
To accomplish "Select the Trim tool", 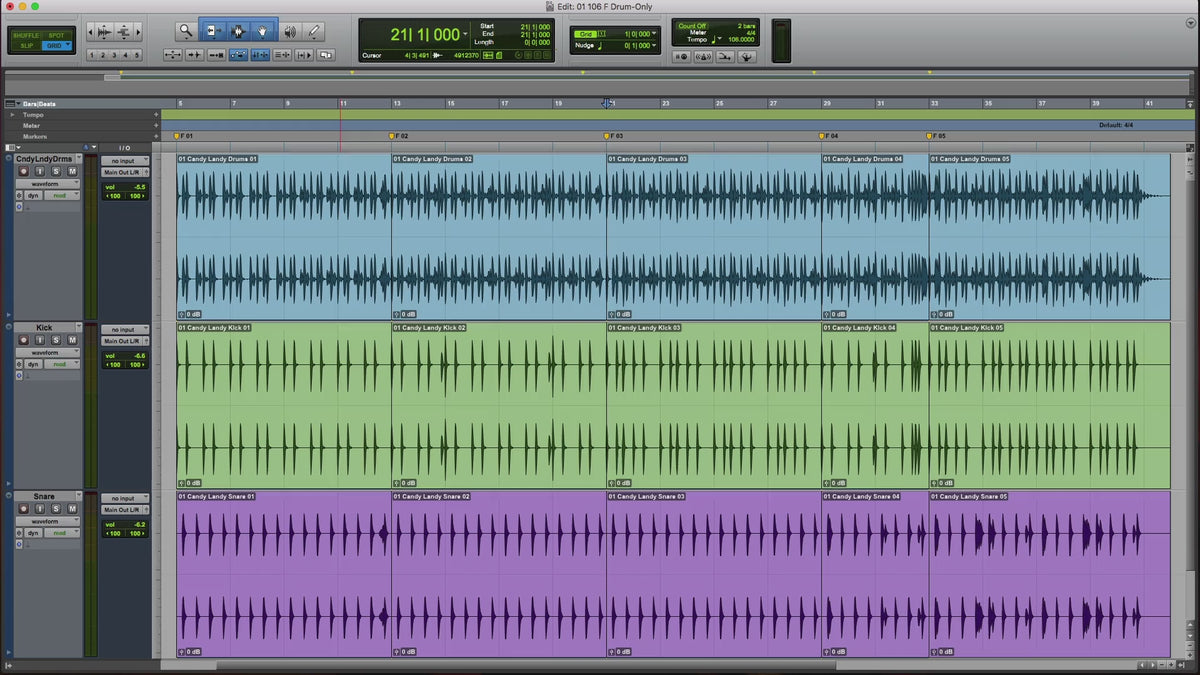I will (213, 31).
